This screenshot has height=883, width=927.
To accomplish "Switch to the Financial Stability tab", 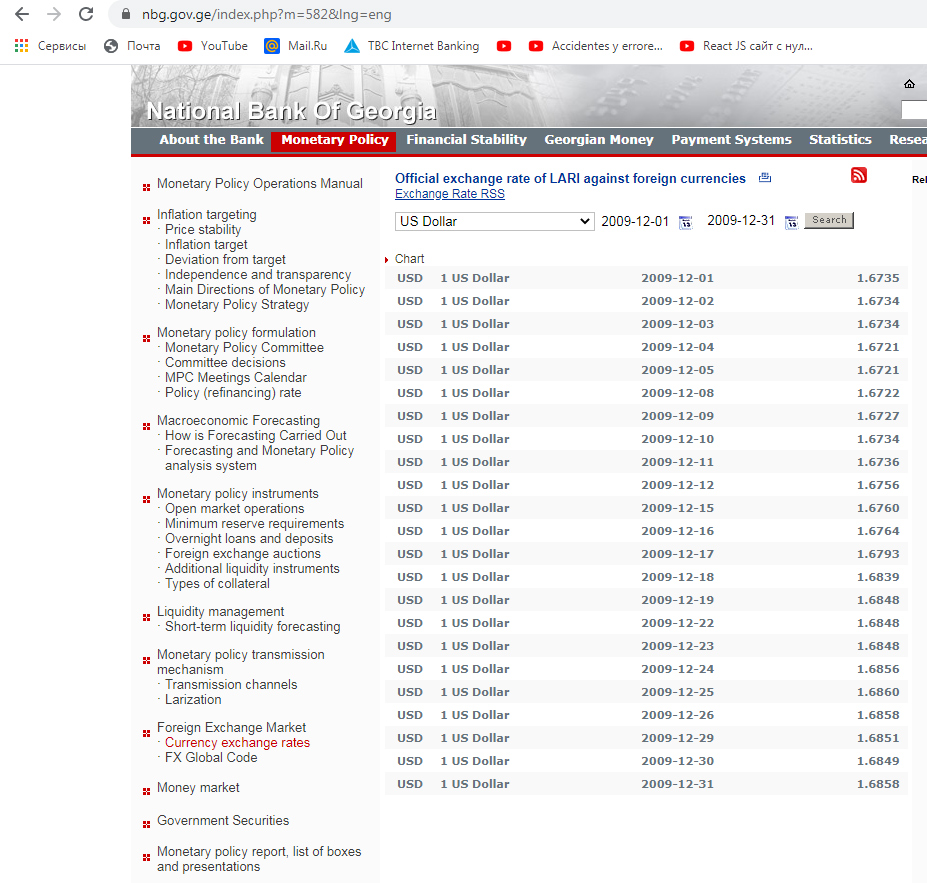I will pyautogui.click(x=466, y=140).
